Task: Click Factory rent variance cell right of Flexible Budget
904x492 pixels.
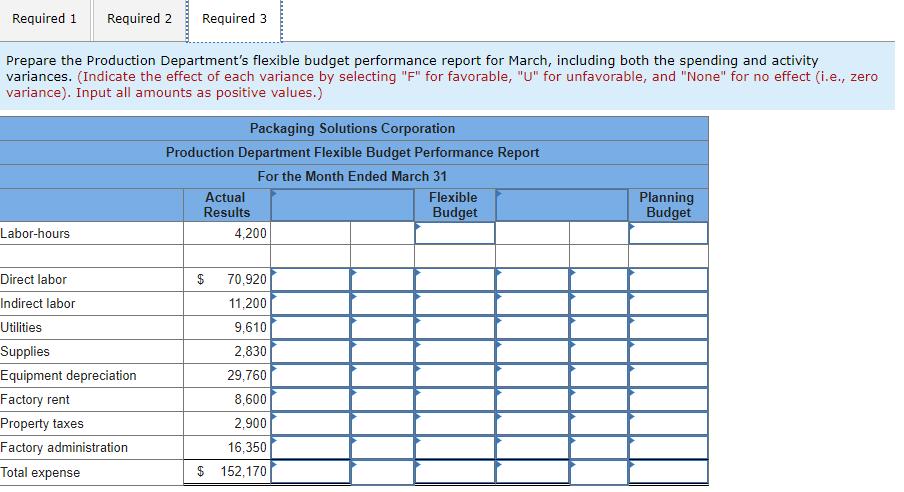Action: [x=532, y=400]
